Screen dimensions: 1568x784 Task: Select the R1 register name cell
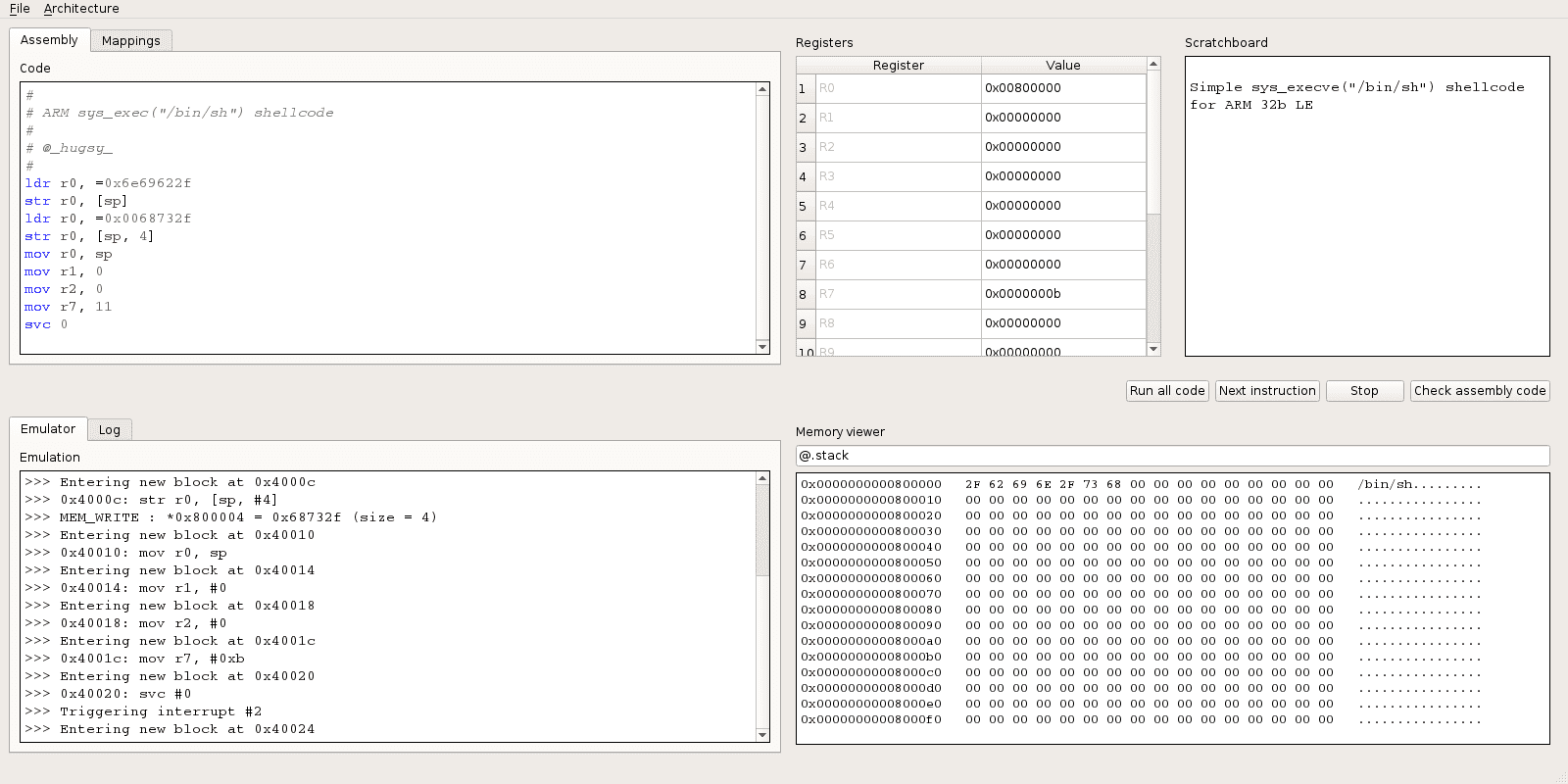(x=898, y=118)
